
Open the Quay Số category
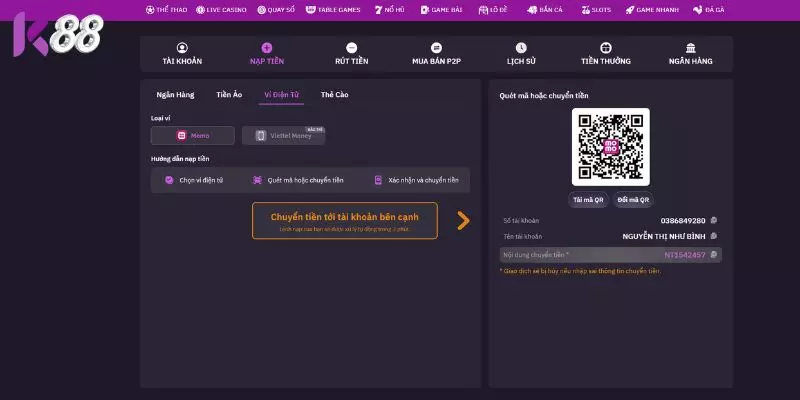tap(276, 10)
